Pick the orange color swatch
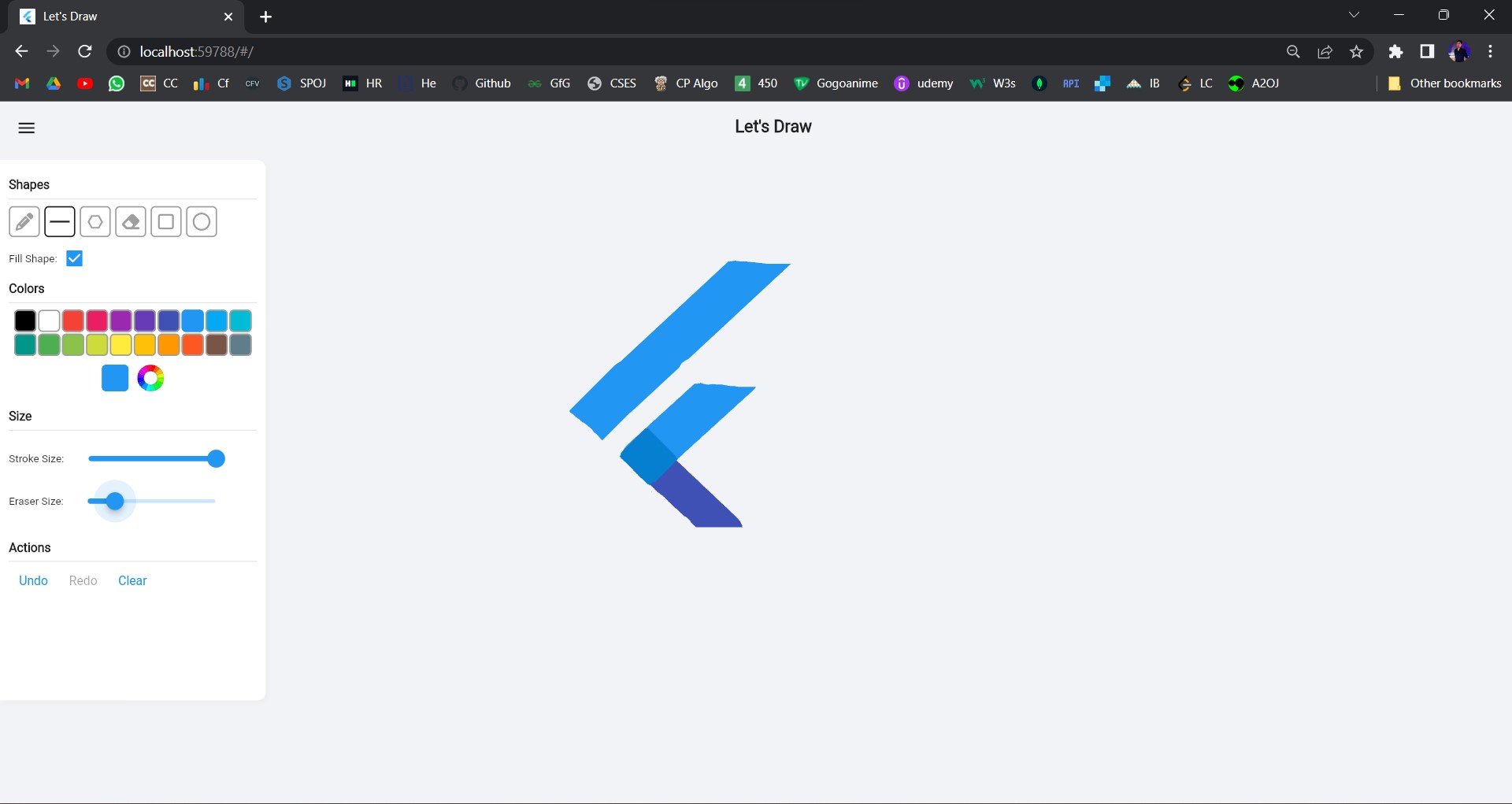Viewport: 1512px width, 804px height. (x=169, y=345)
